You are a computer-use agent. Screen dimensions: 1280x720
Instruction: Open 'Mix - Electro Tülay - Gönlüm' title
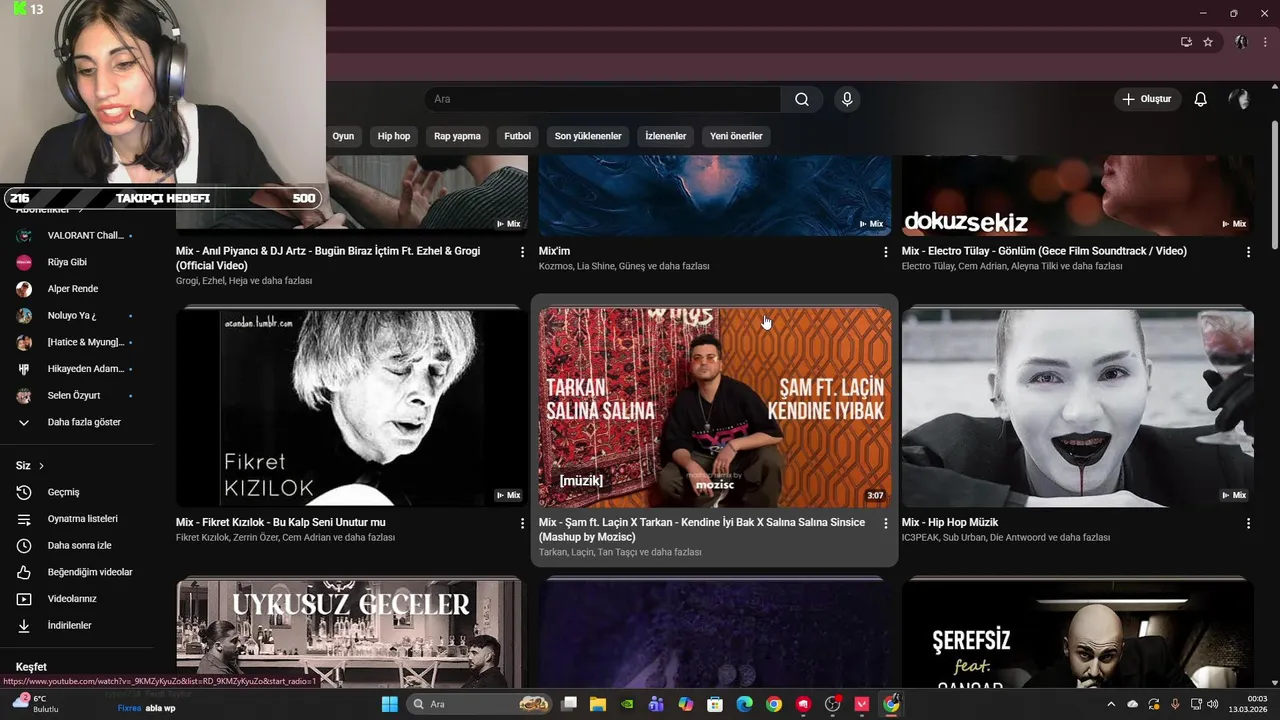[1044, 251]
